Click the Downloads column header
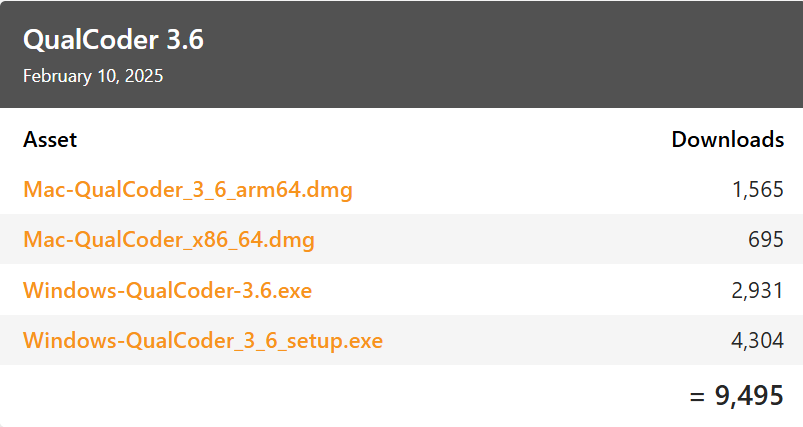803x427 pixels. click(727, 140)
